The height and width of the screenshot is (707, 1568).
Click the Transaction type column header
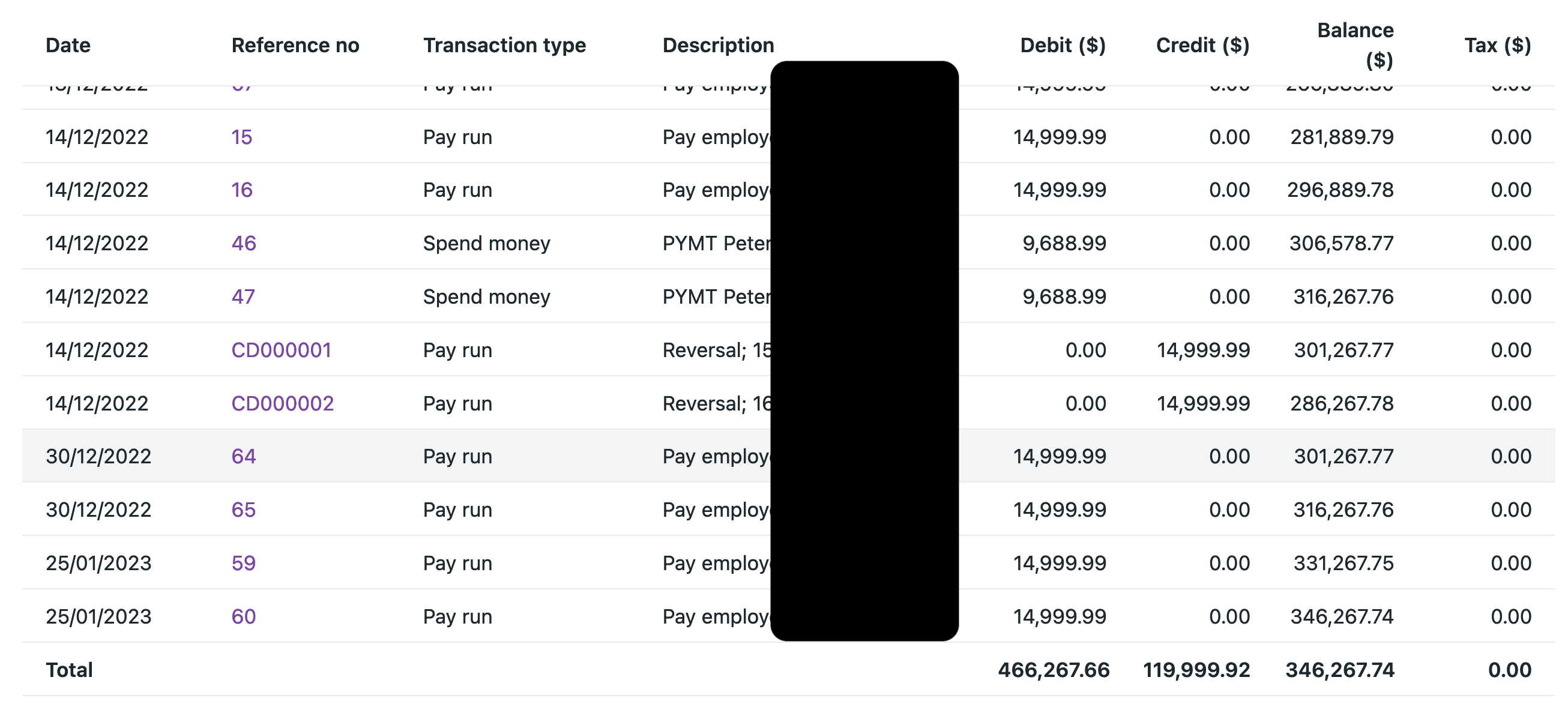coord(505,45)
